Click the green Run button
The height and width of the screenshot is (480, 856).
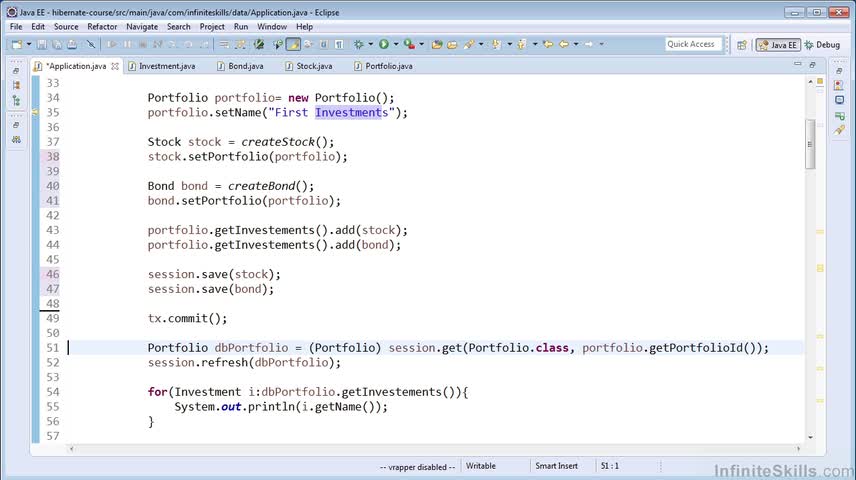384,44
